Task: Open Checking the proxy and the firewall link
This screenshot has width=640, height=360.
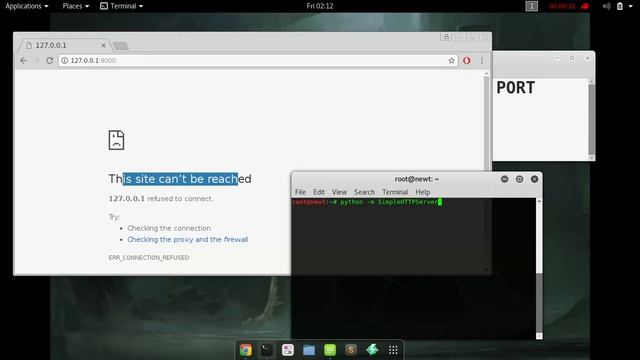Action: [187, 239]
